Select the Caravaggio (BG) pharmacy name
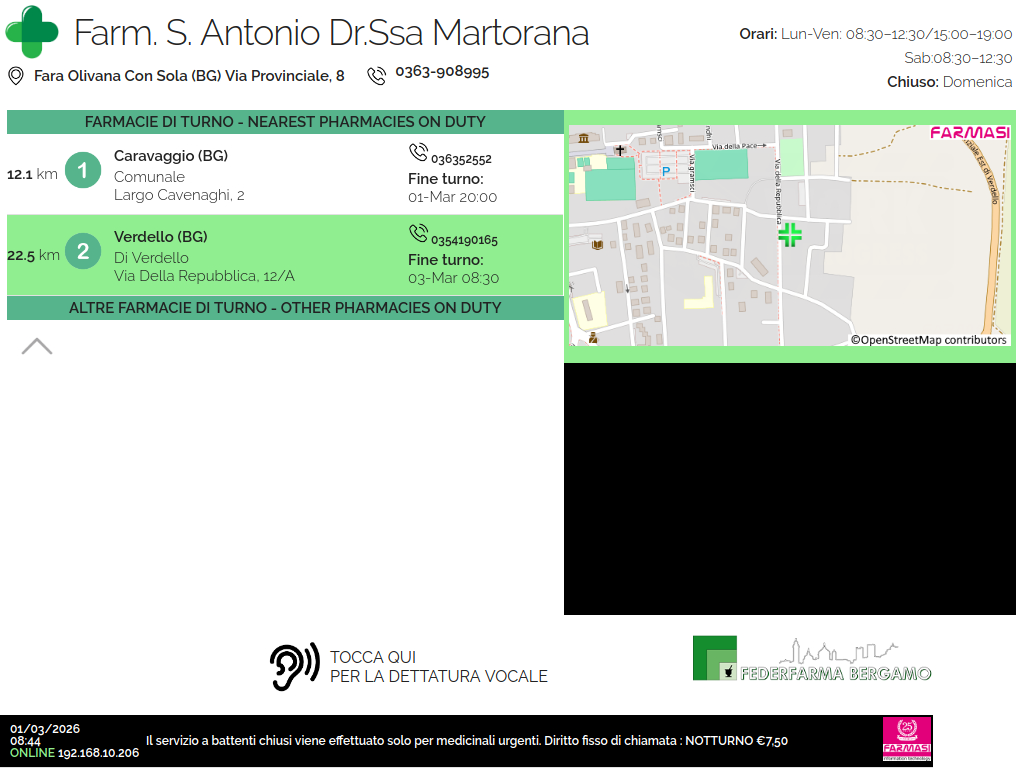1024x768 pixels. pyautogui.click(x=171, y=156)
